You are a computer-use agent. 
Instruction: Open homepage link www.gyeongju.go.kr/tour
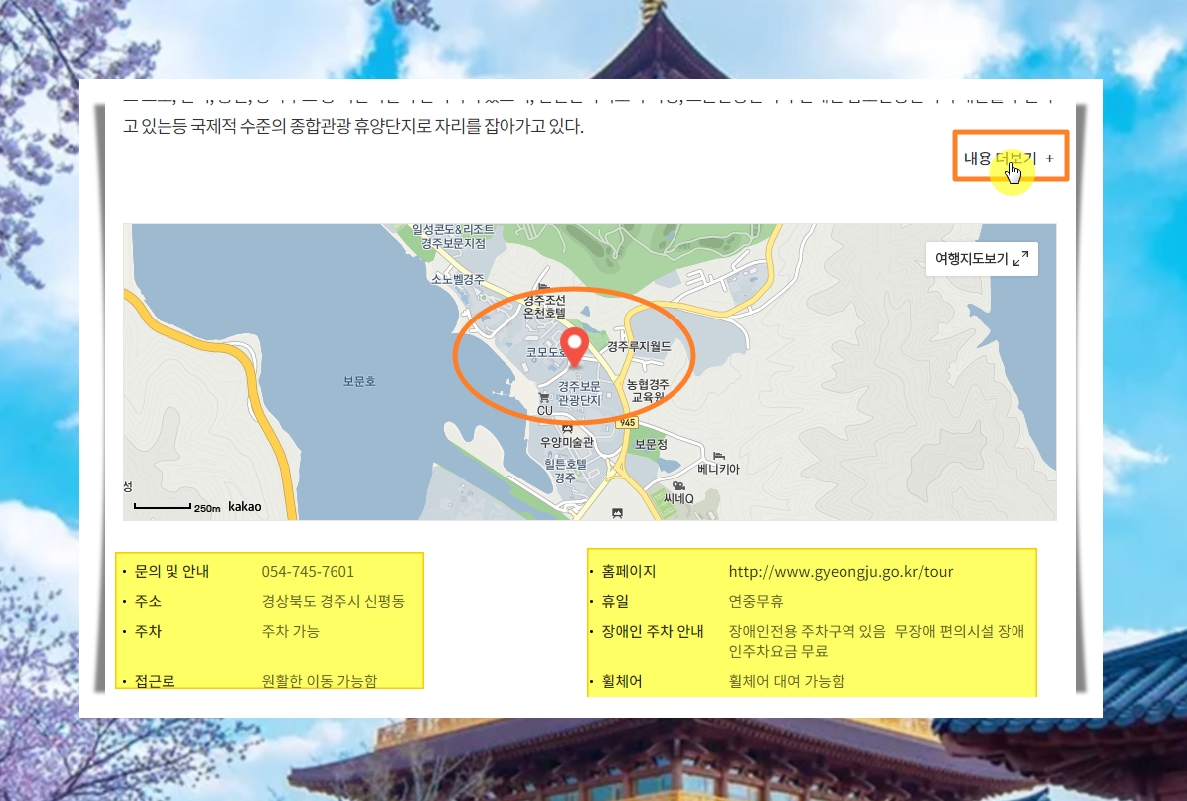point(840,572)
